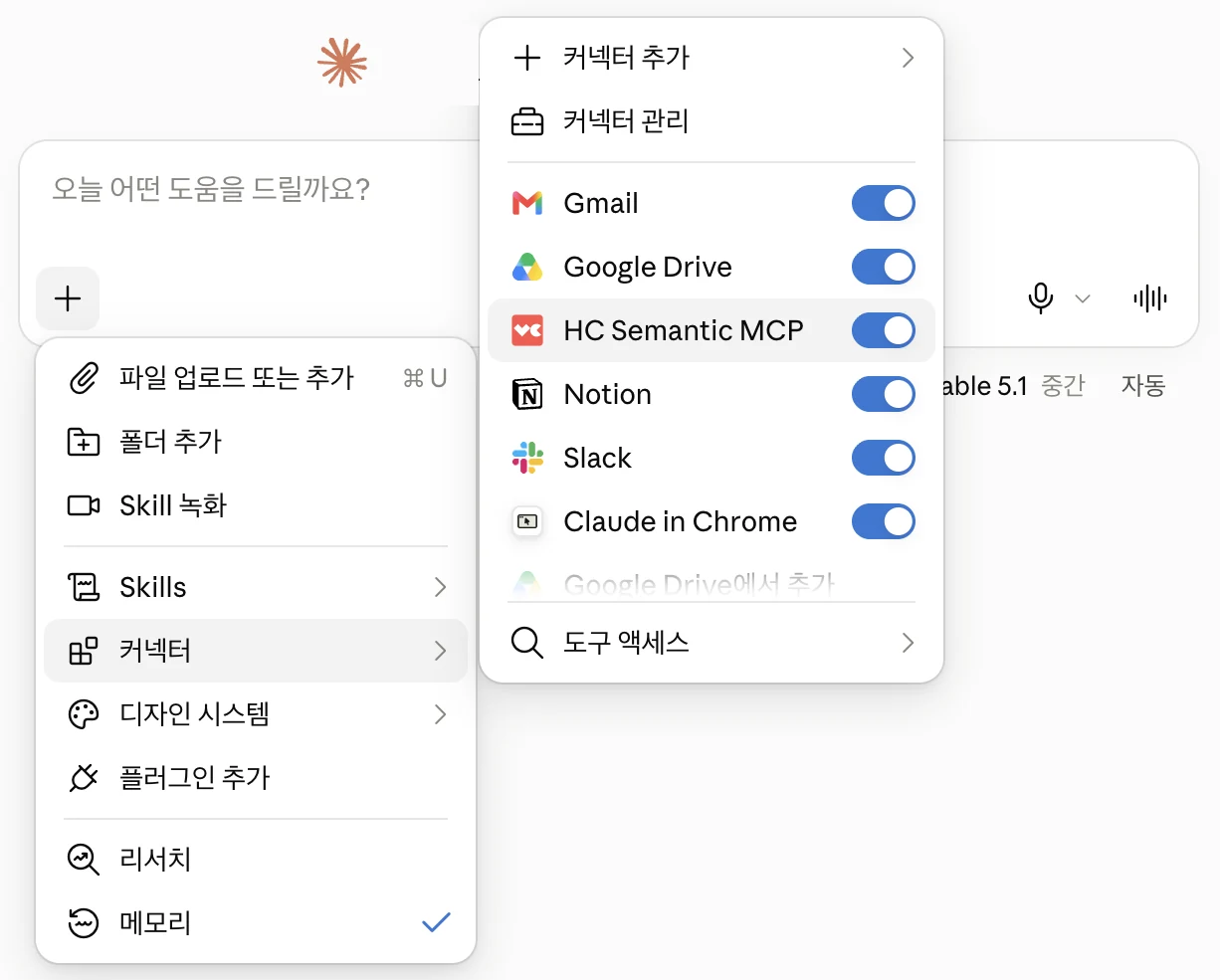Click the ⌘U shortcut label
The height and width of the screenshot is (980, 1220).
coord(425,378)
